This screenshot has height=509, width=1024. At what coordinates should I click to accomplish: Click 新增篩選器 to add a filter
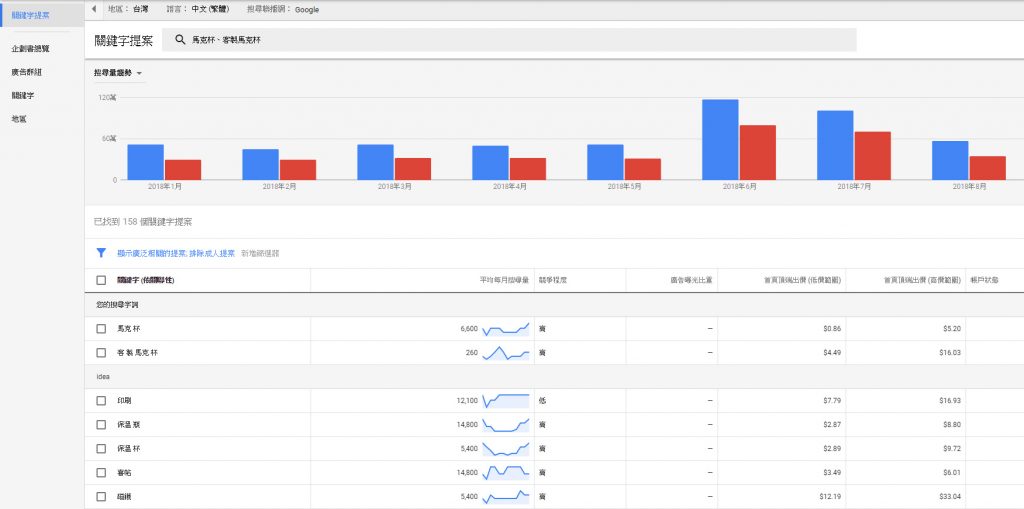(x=260, y=253)
